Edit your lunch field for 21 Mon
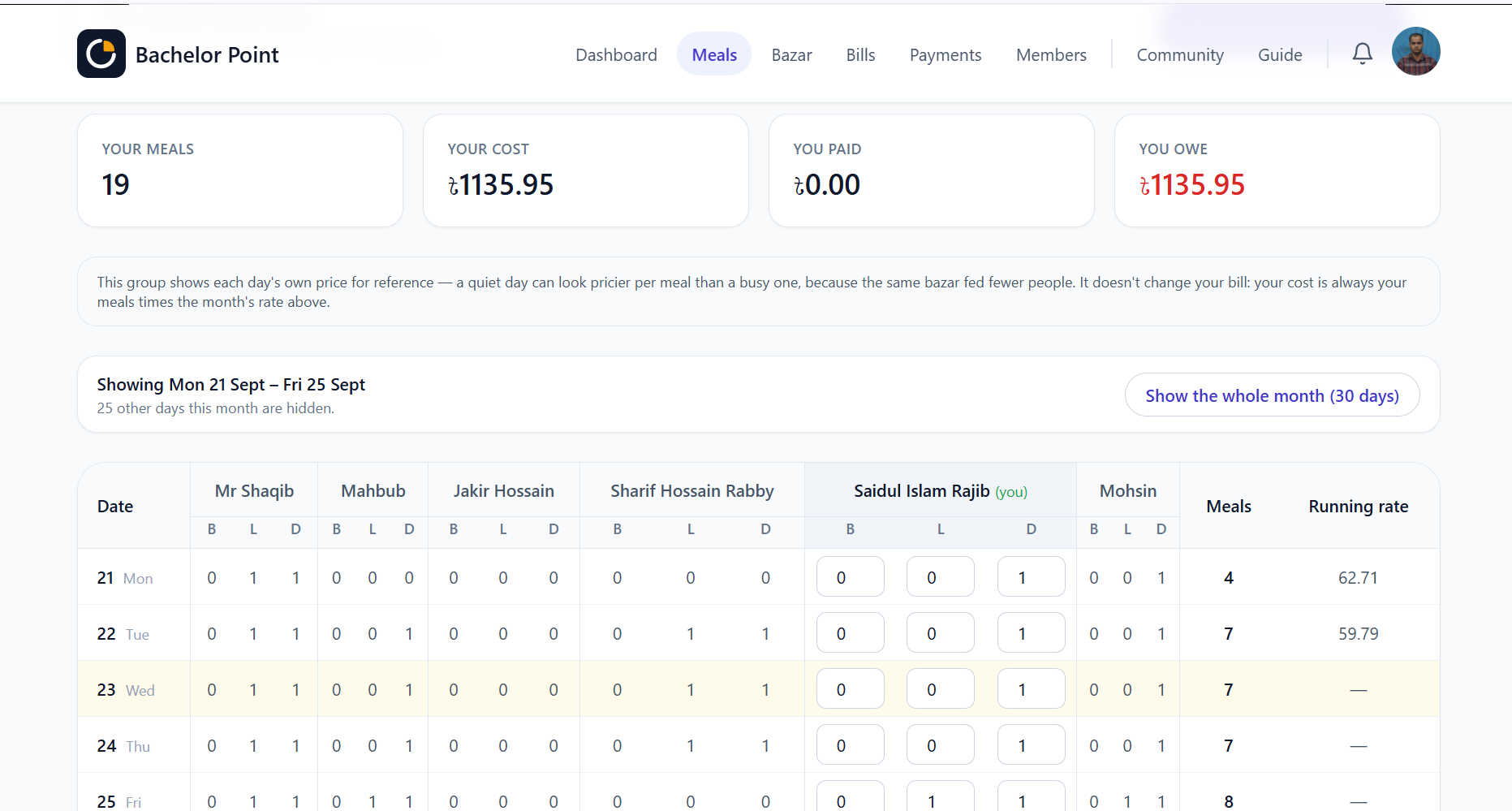The height and width of the screenshot is (811, 1512). tap(941, 577)
